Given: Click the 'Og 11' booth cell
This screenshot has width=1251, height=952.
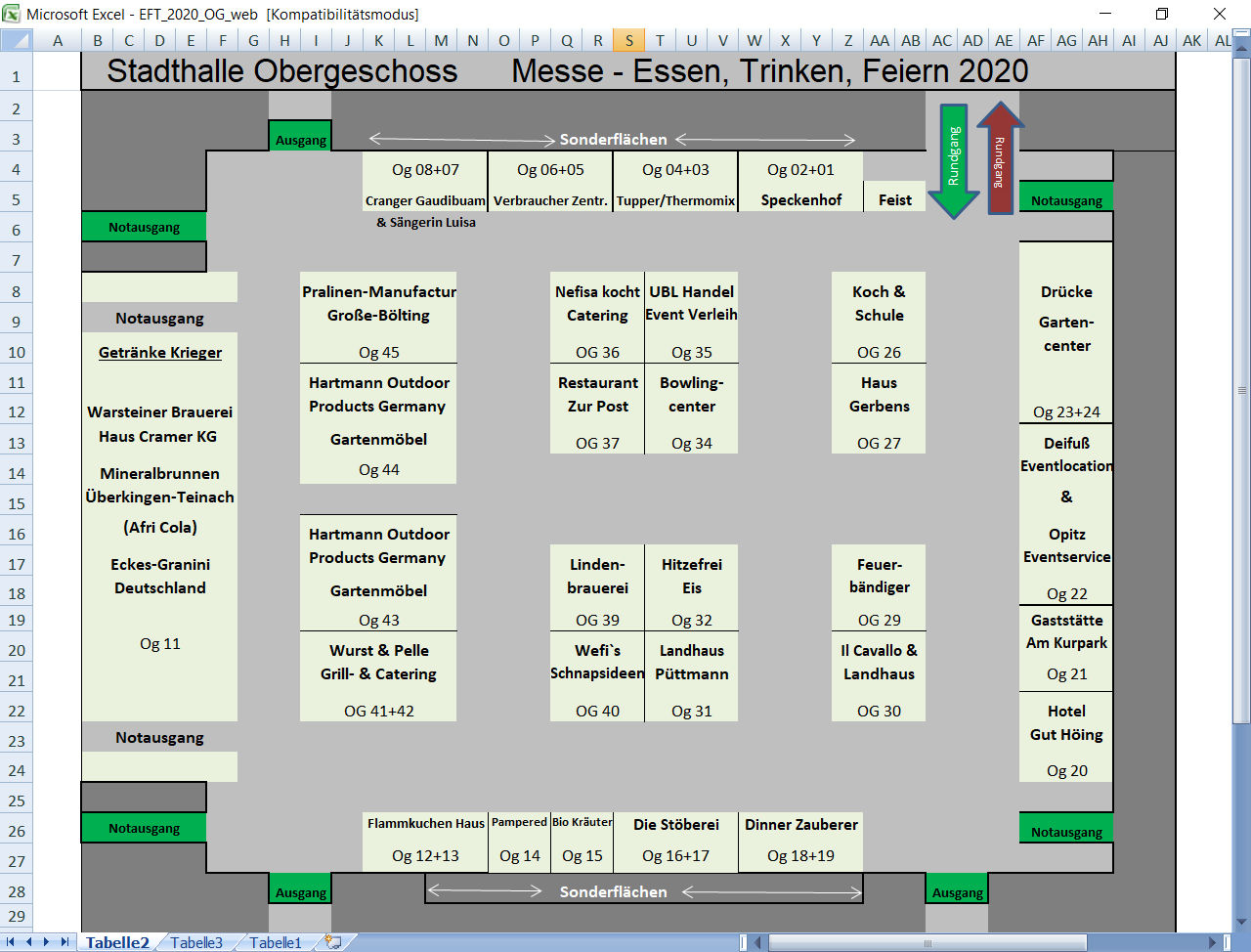Looking at the screenshot, I should point(160,644).
